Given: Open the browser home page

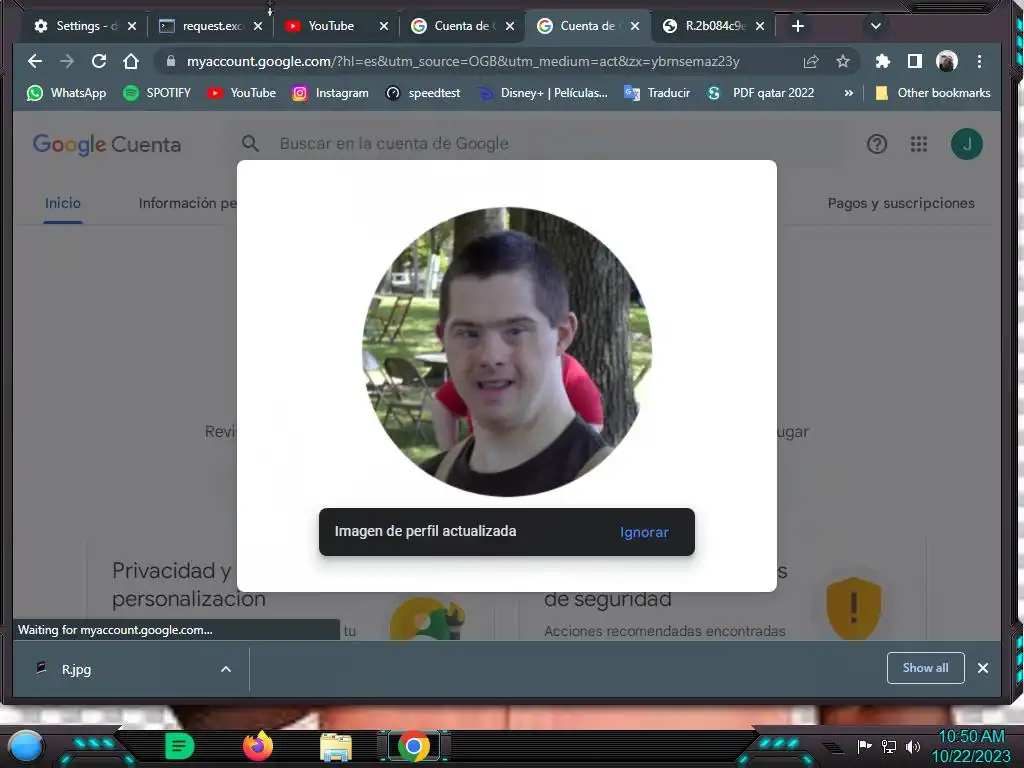Looking at the screenshot, I should [x=131, y=61].
